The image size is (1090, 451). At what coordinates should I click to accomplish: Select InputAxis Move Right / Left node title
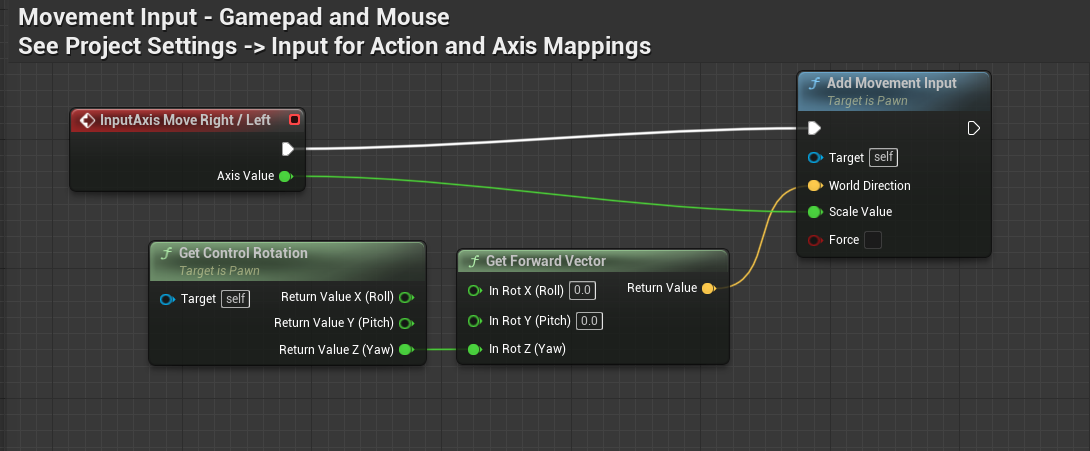[186, 120]
